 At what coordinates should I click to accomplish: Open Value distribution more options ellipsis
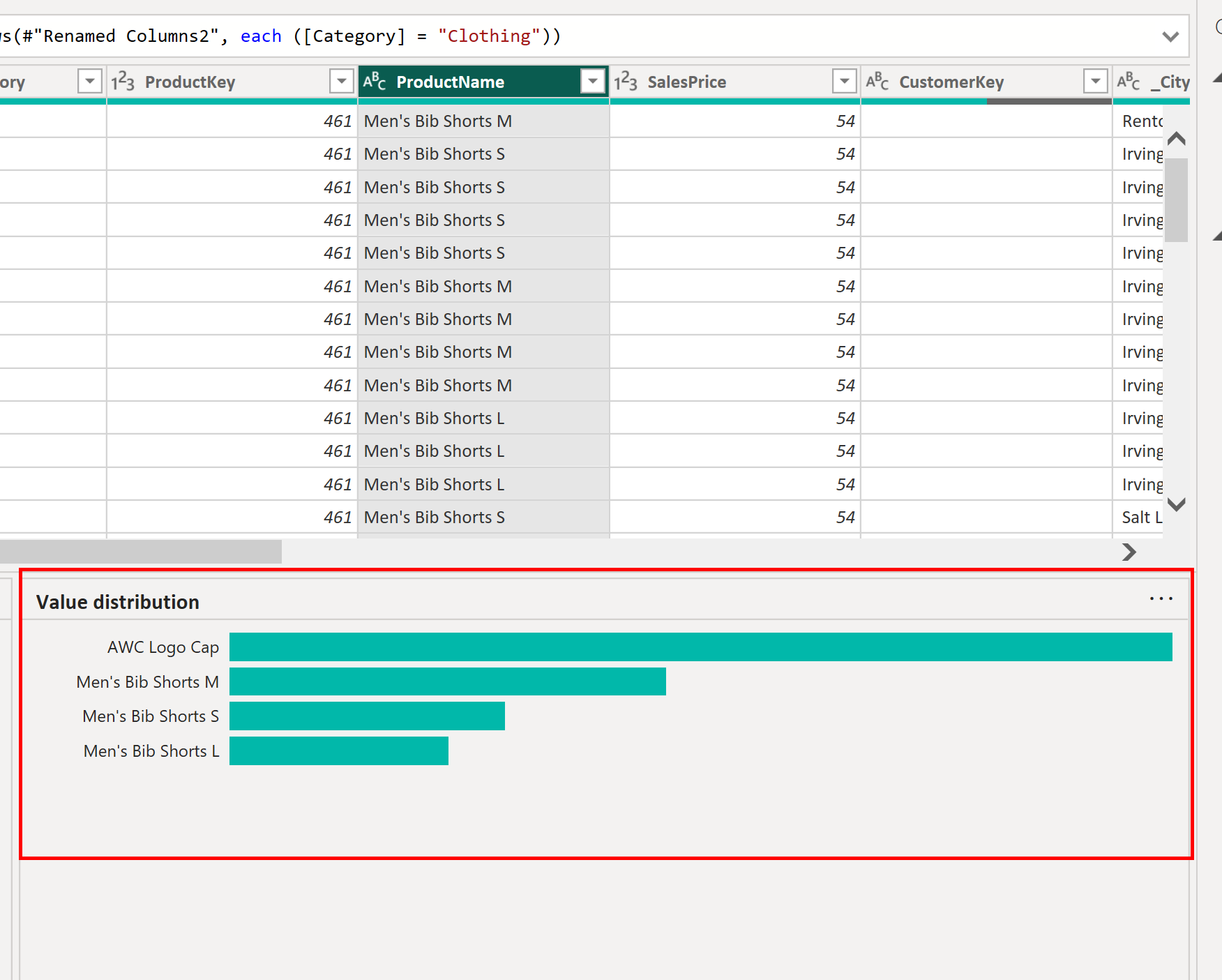(x=1161, y=598)
